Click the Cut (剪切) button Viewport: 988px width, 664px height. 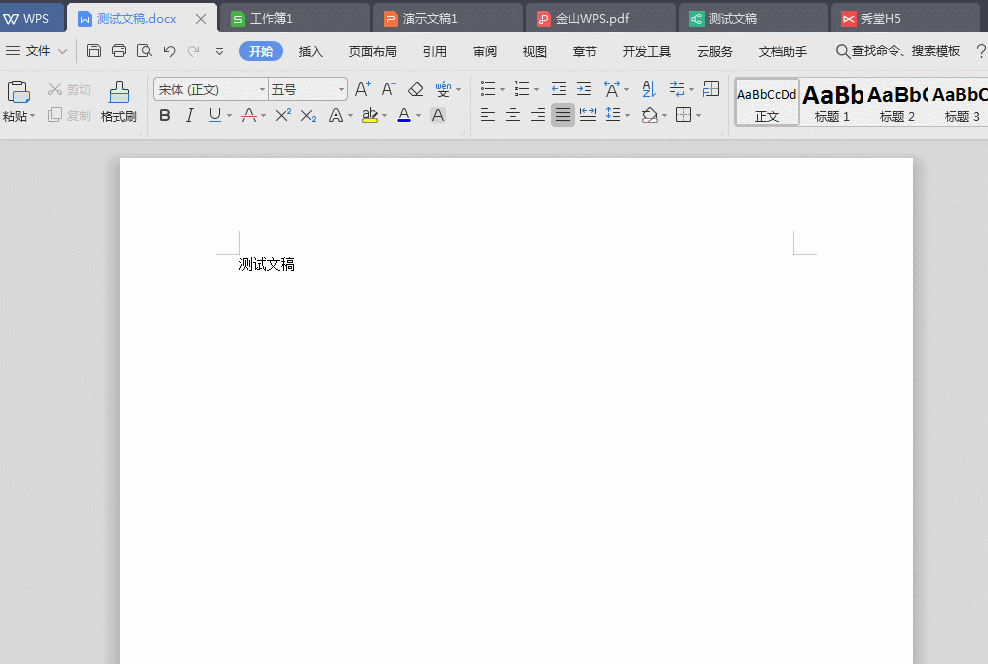tap(69, 89)
